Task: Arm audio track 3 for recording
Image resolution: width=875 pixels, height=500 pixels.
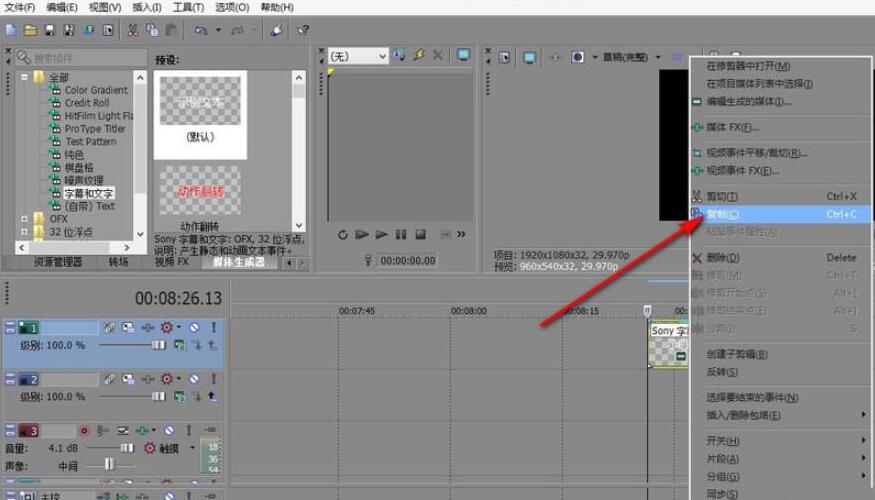Action: (x=84, y=431)
